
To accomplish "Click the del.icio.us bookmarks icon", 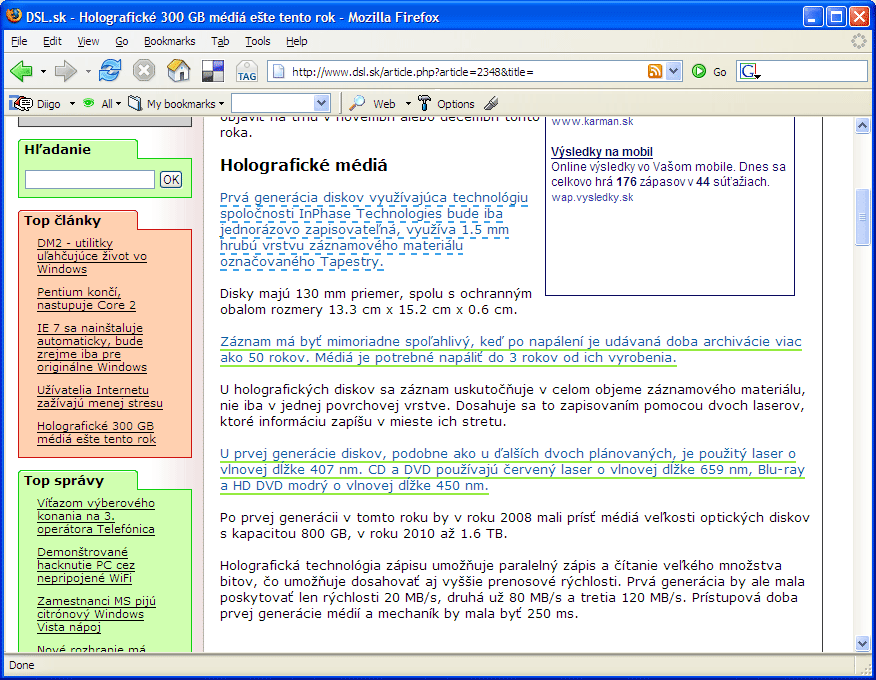I will (213, 71).
